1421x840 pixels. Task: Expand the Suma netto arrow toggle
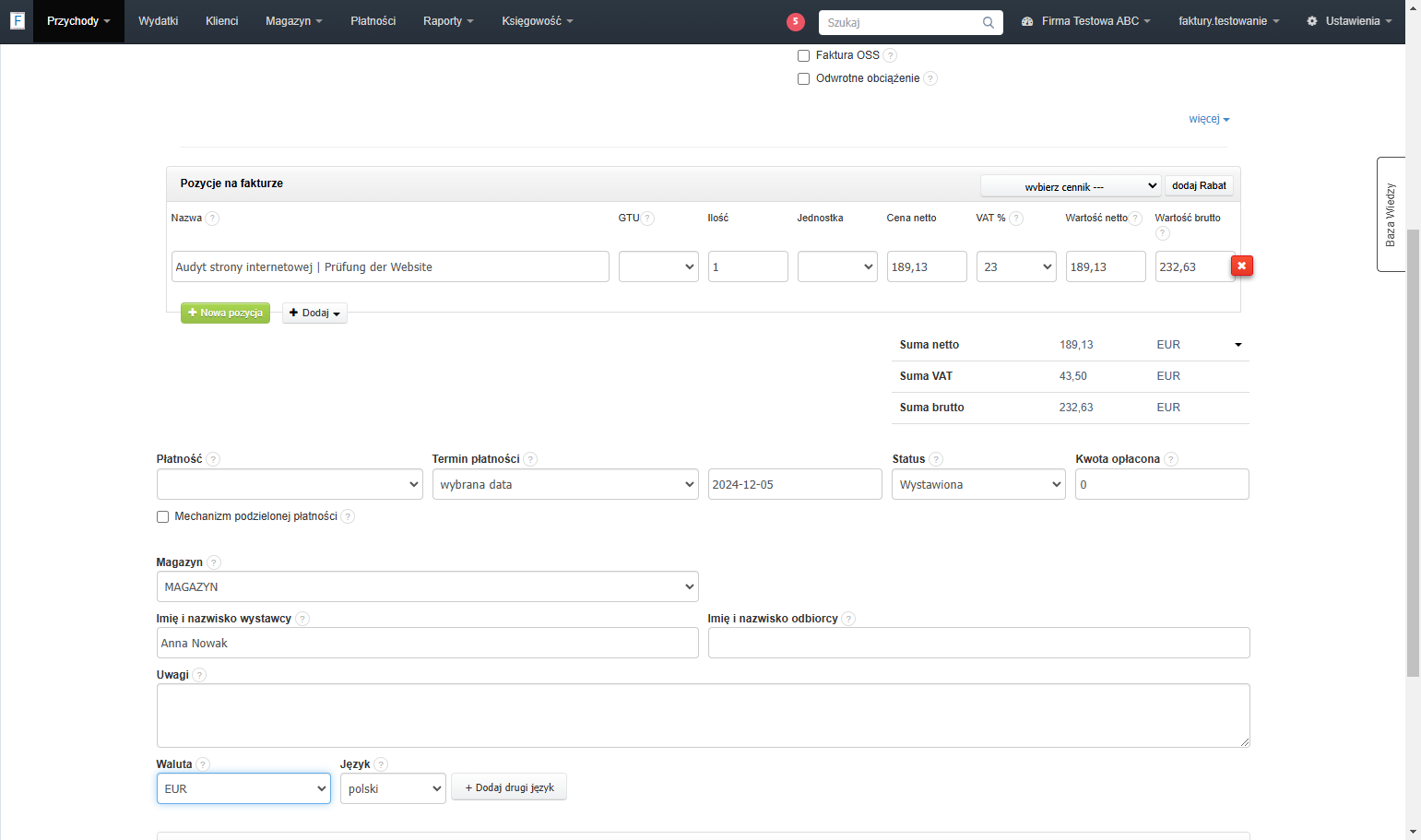[1238, 345]
